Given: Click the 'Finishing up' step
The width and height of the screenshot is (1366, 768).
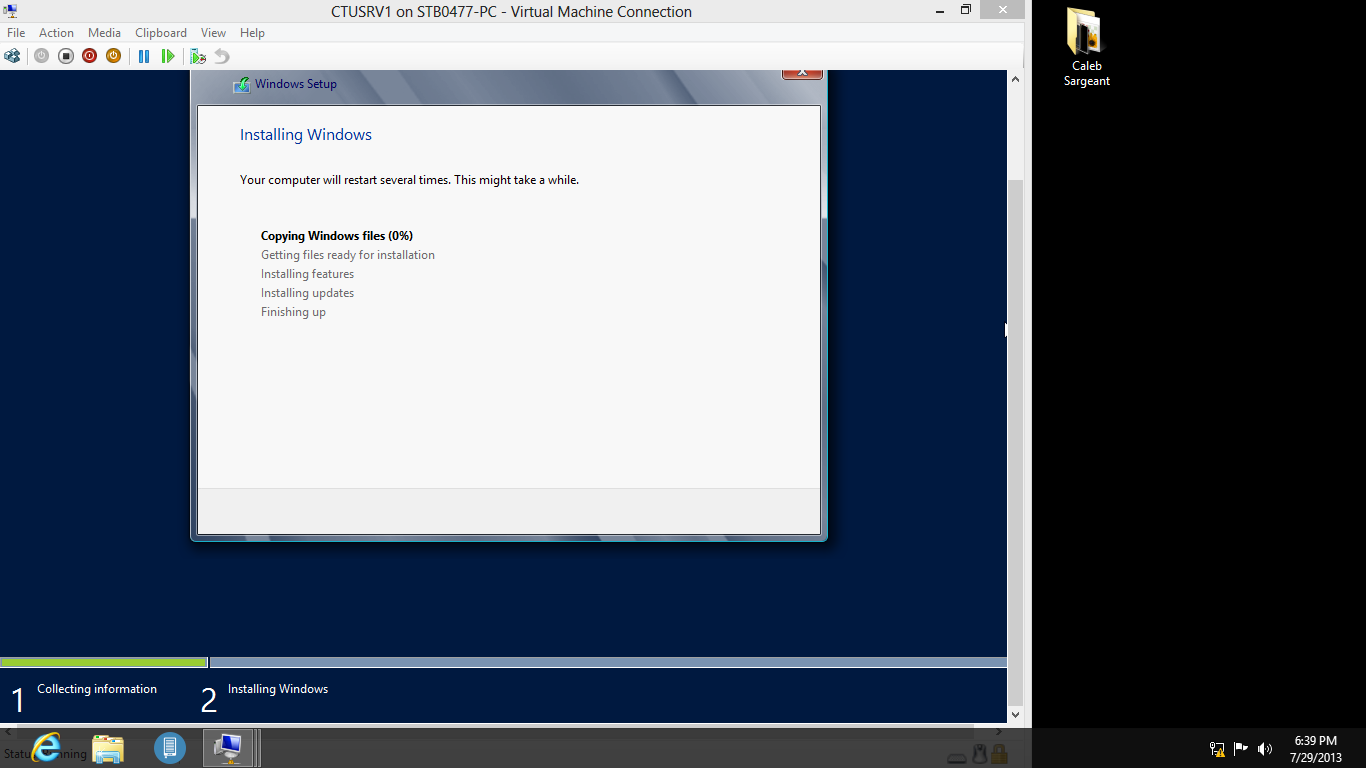Looking at the screenshot, I should [x=293, y=312].
